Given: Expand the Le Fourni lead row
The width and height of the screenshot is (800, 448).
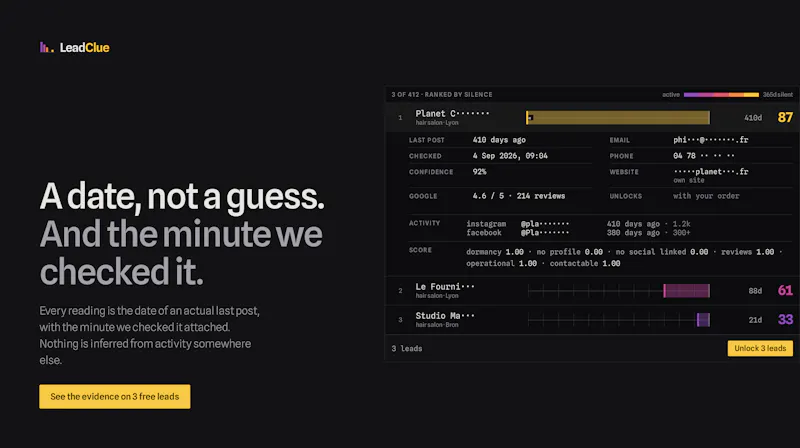Looking at the screenshot, I should (592, 291).
